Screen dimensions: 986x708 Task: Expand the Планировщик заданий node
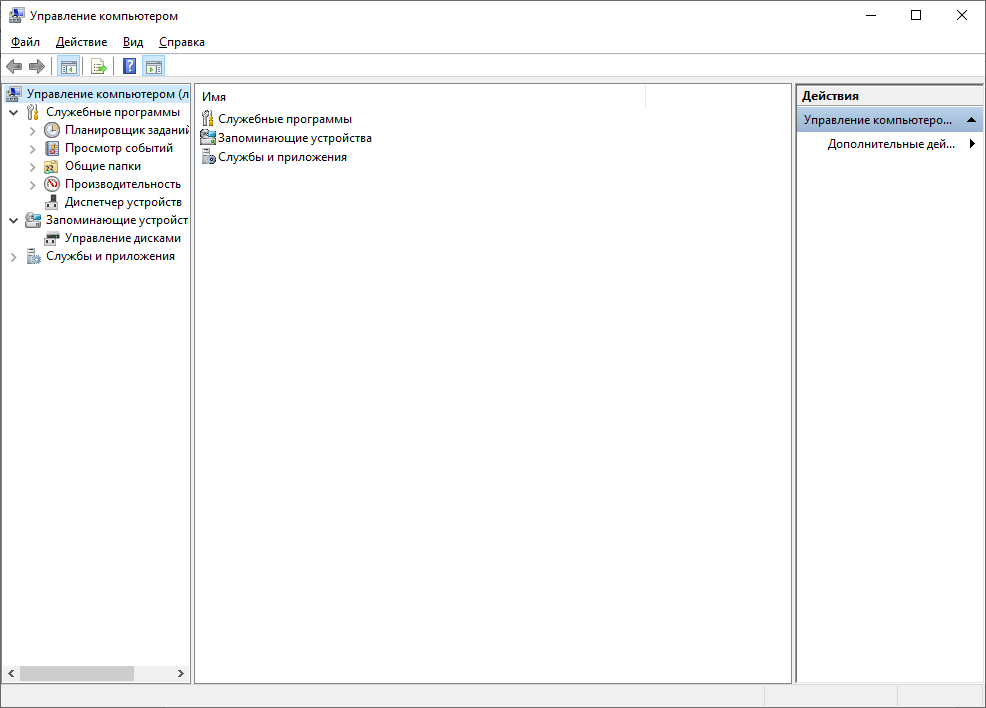coord(33,131)
